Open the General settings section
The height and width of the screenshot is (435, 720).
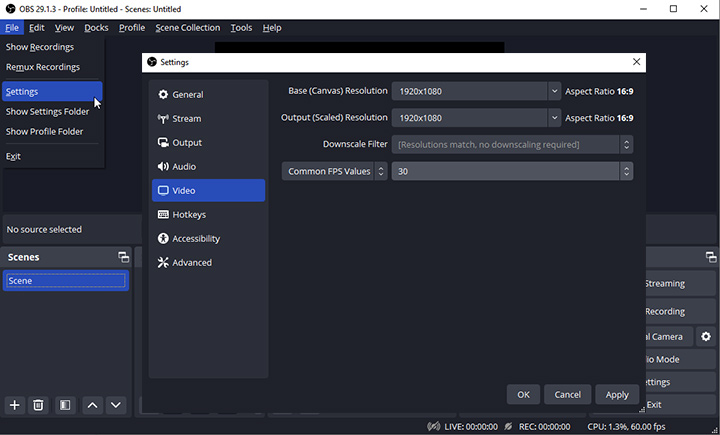(208, 95)
